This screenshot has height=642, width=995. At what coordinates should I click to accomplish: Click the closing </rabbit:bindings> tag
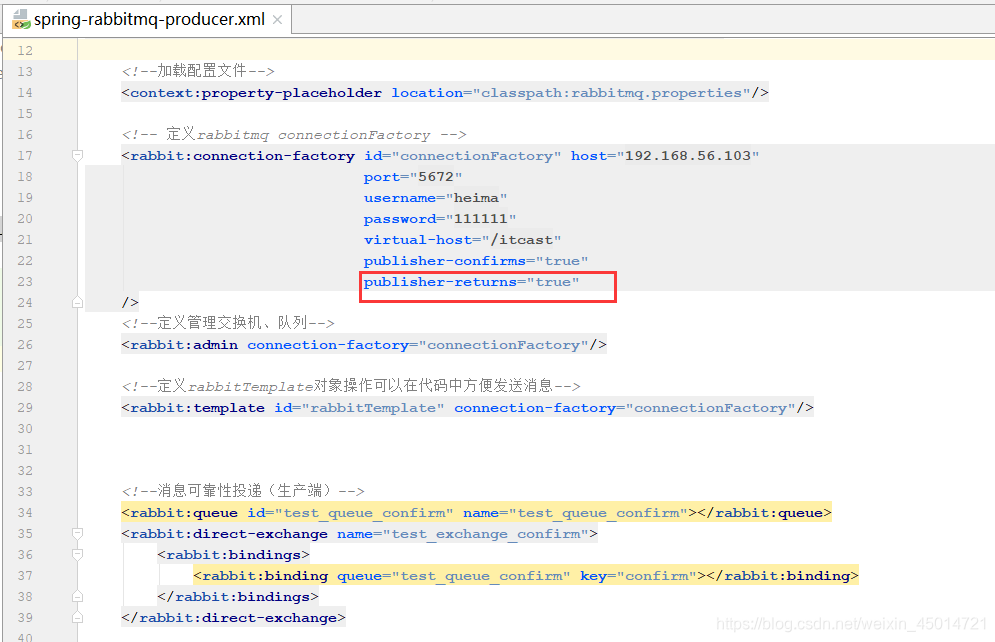click(238, 596)
